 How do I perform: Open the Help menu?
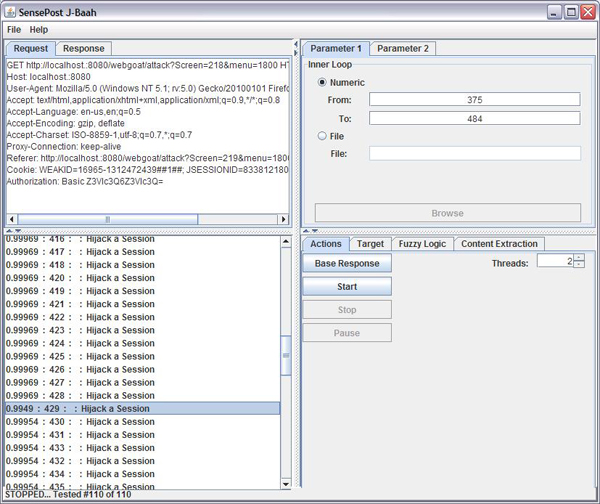pos(39,30)
